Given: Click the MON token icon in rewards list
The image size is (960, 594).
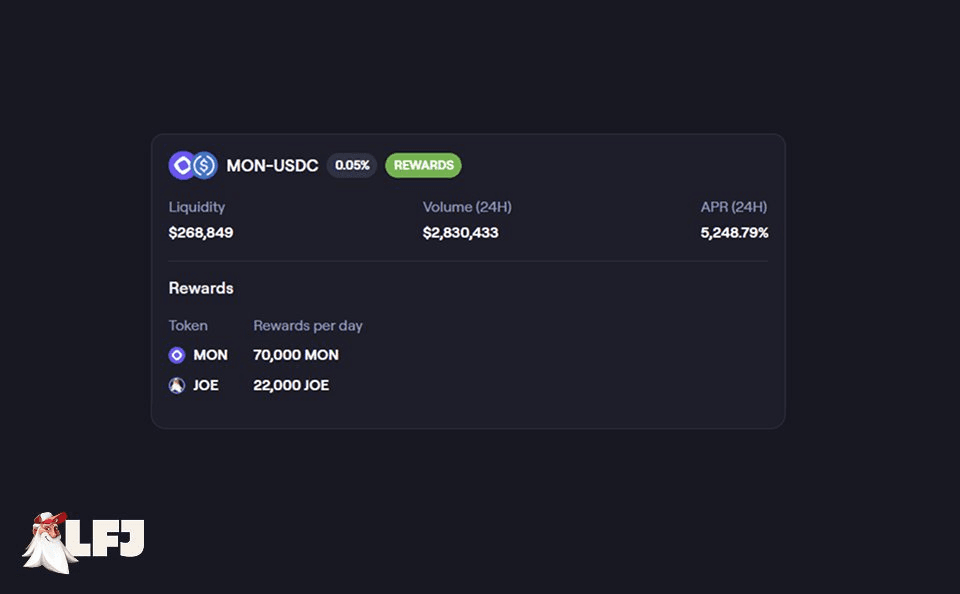Looking at the screenshot, I should (x=177, y=355).
